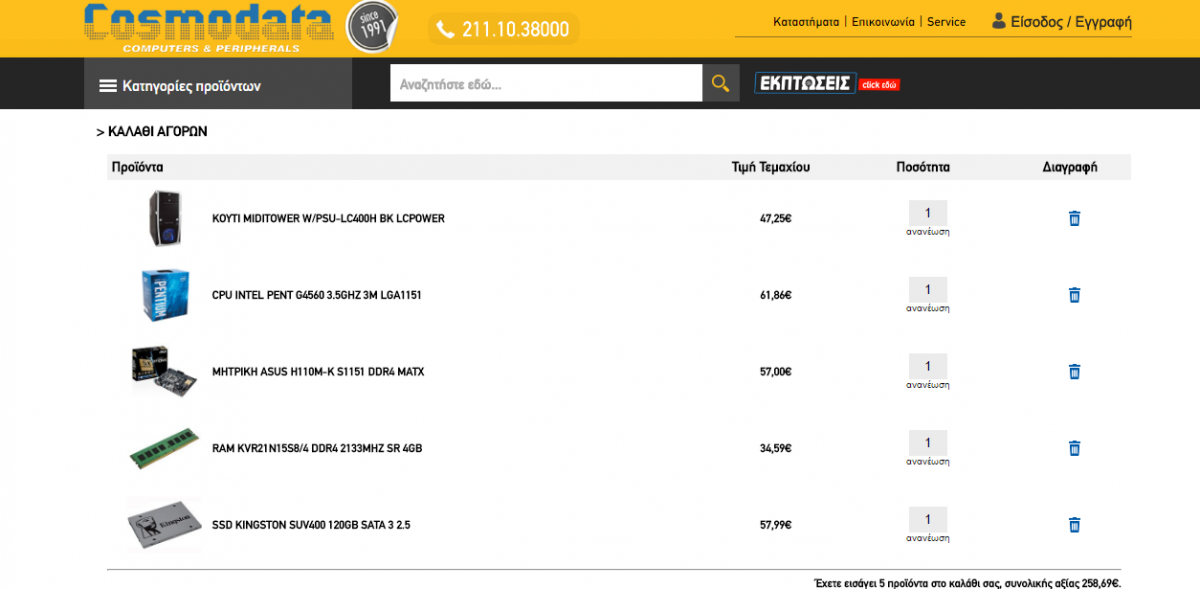Viewport: 1200px width, 589px height.
Task: Click the Cosmodata logo
Action: (209, 27)
